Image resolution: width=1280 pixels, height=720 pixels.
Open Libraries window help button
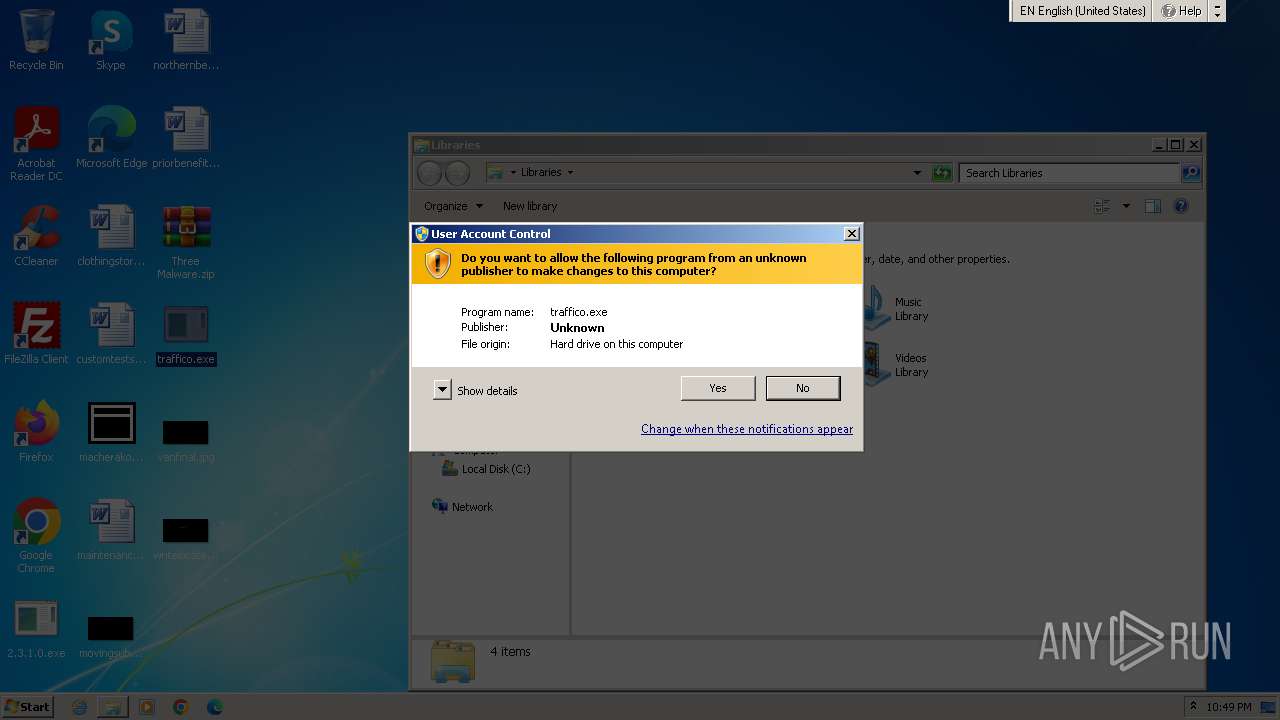pos(1181,206)
